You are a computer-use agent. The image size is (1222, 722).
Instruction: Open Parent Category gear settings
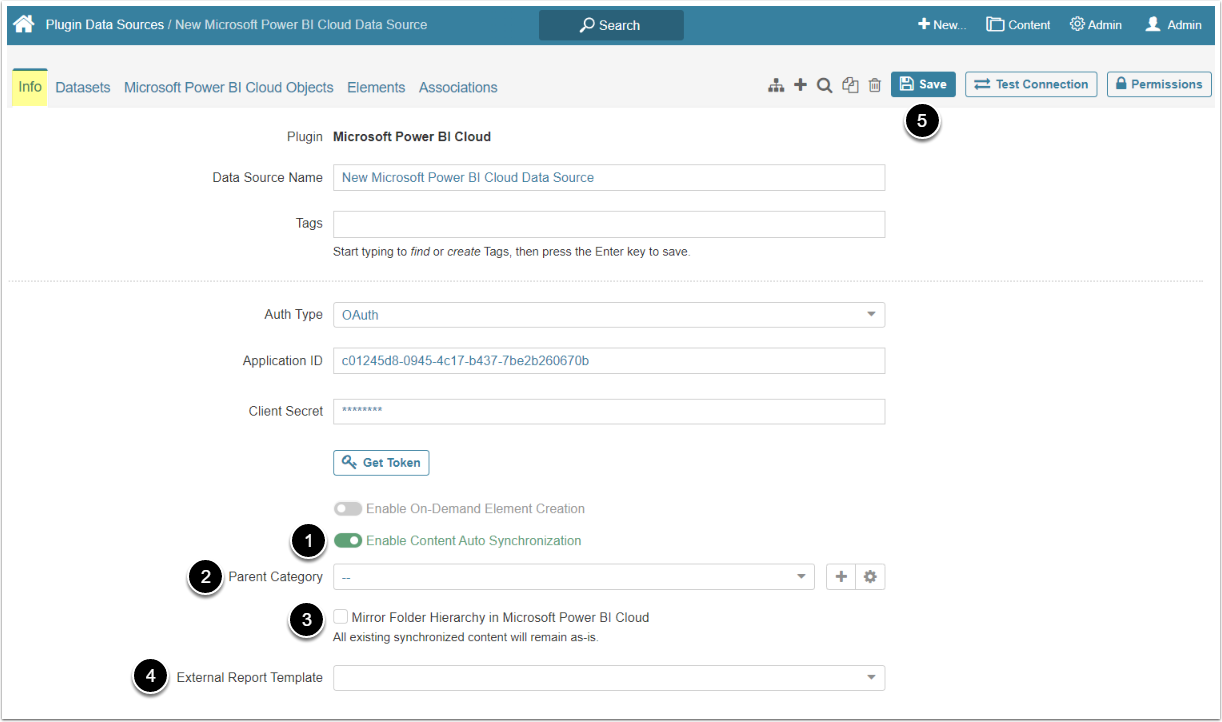[x=870, y=577]
